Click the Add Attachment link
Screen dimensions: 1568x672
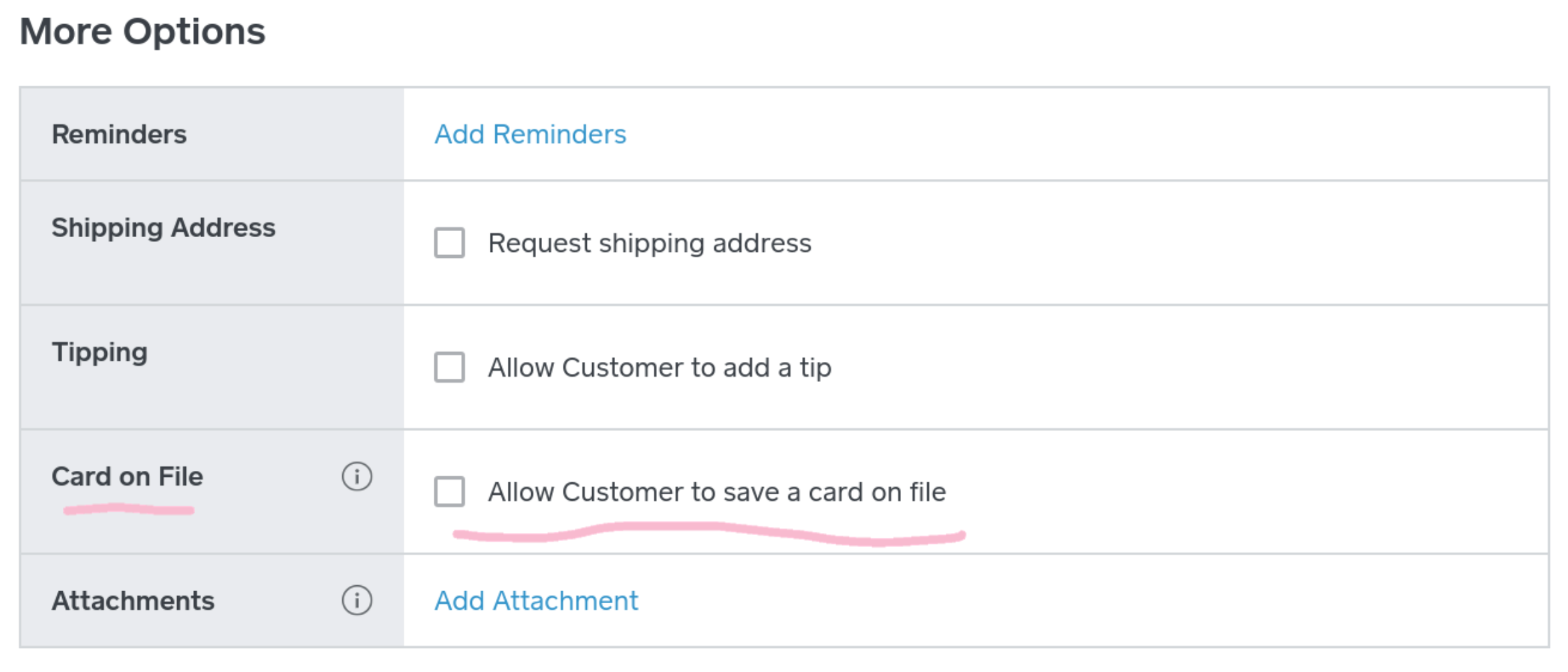coord(536,601)
